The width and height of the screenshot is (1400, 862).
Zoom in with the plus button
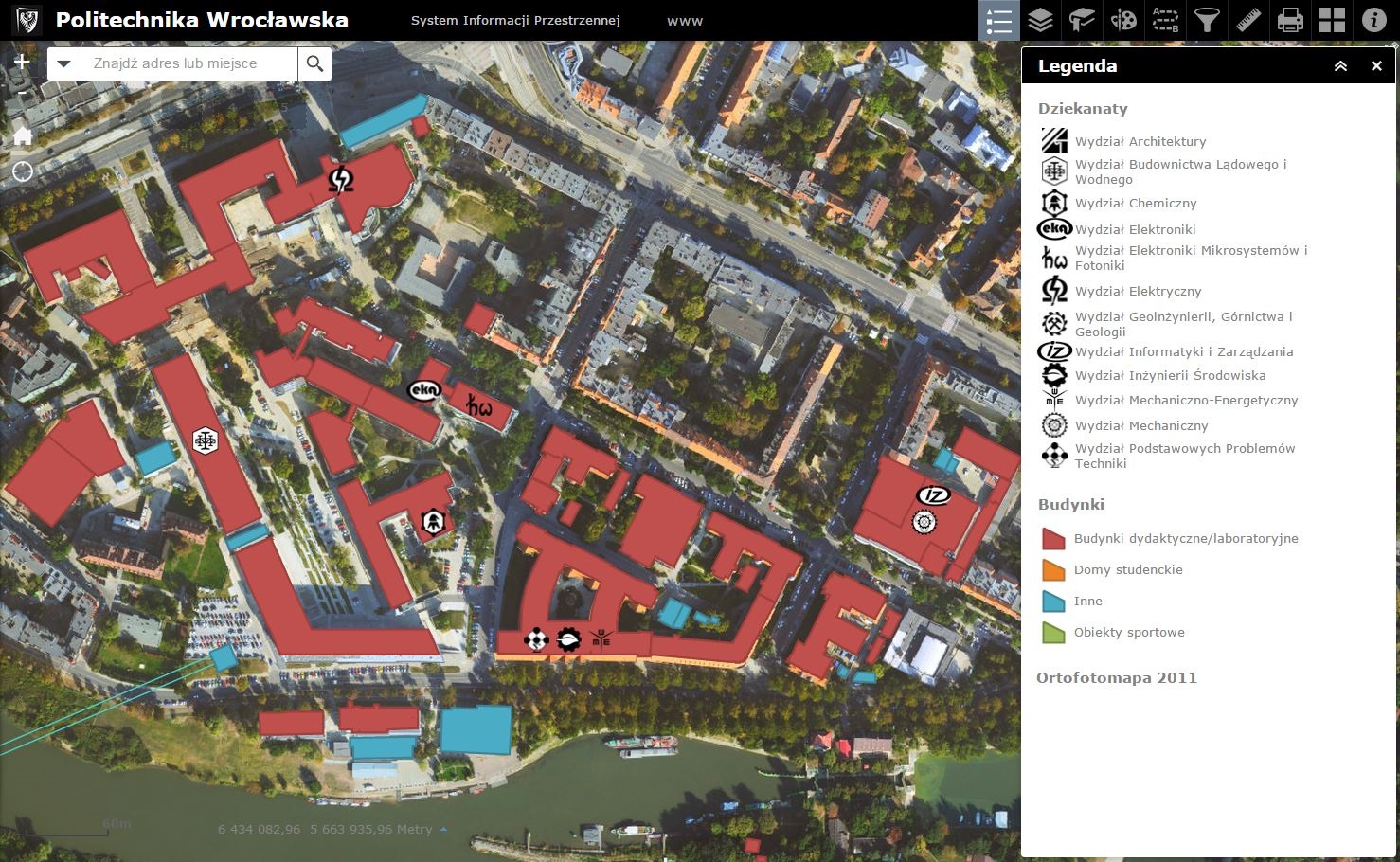click(x=22, y=63)
